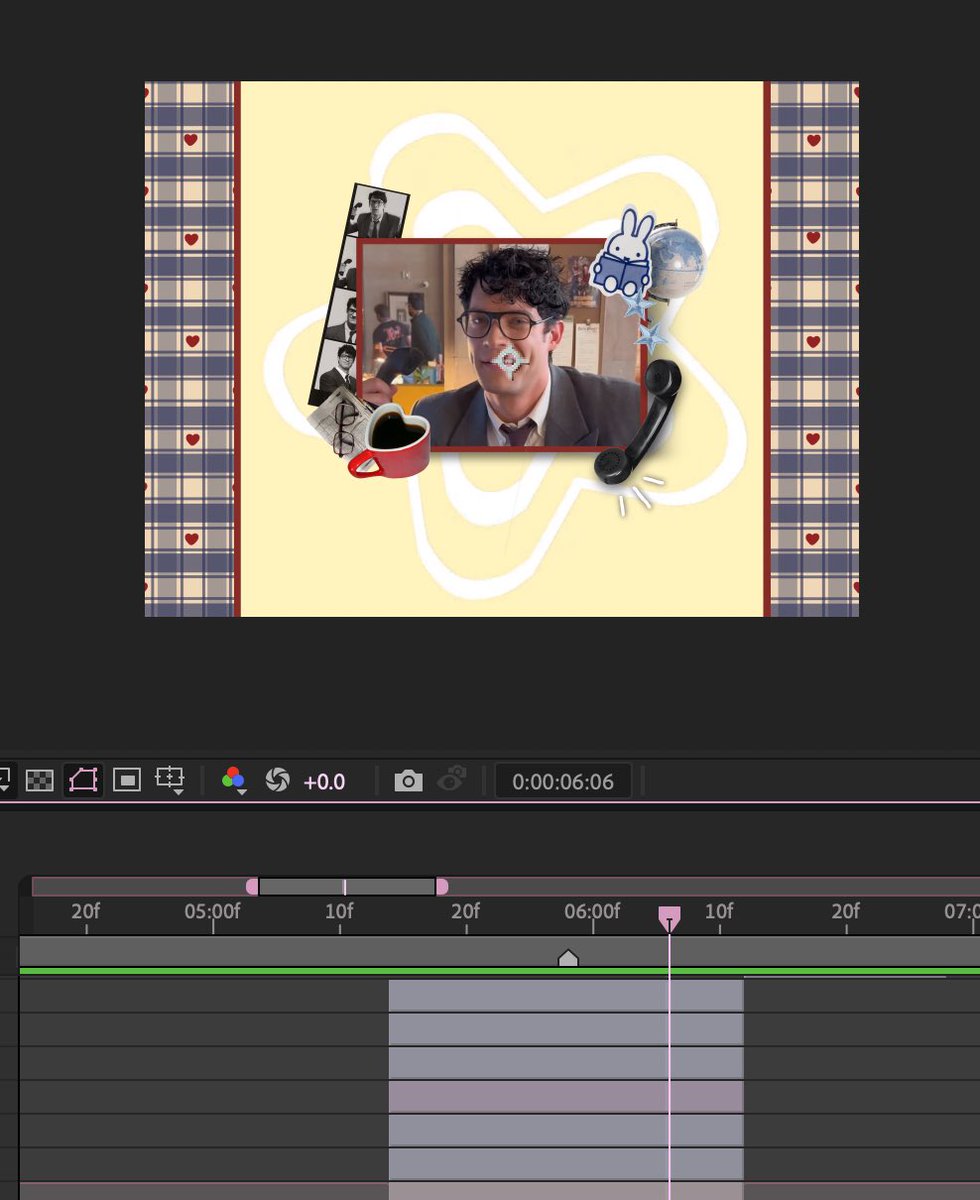Click the time navigator bar middle

[x=346, y=886]
